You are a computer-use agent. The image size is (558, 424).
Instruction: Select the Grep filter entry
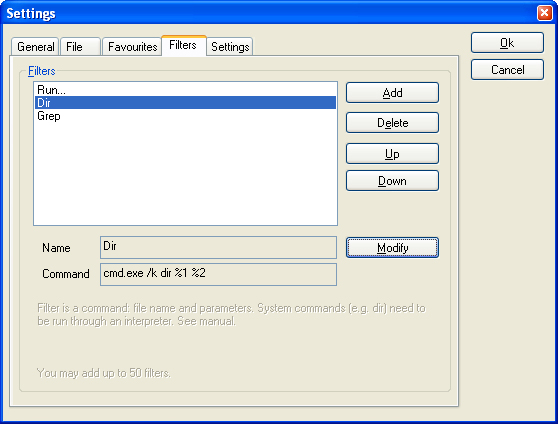(185, 116)
